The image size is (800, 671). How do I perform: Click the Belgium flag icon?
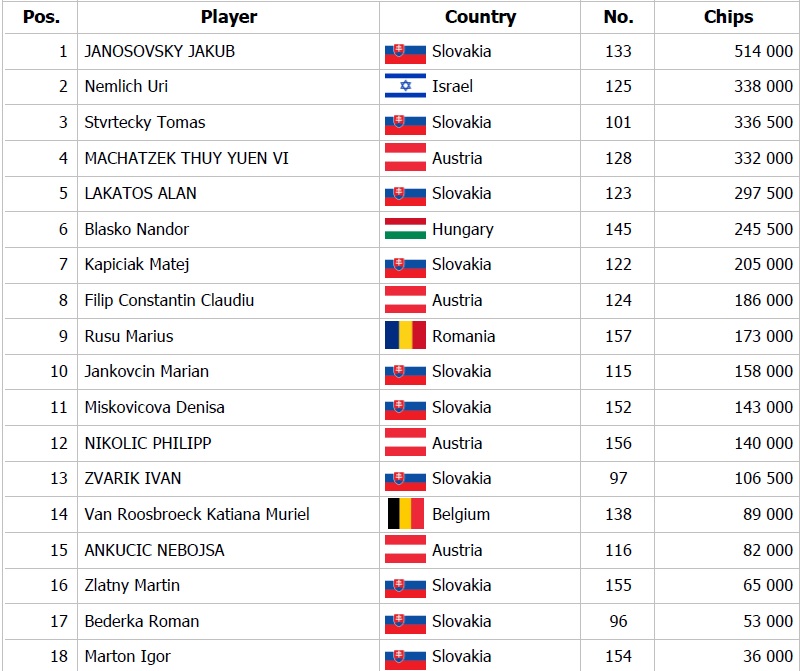click(405, 514)
